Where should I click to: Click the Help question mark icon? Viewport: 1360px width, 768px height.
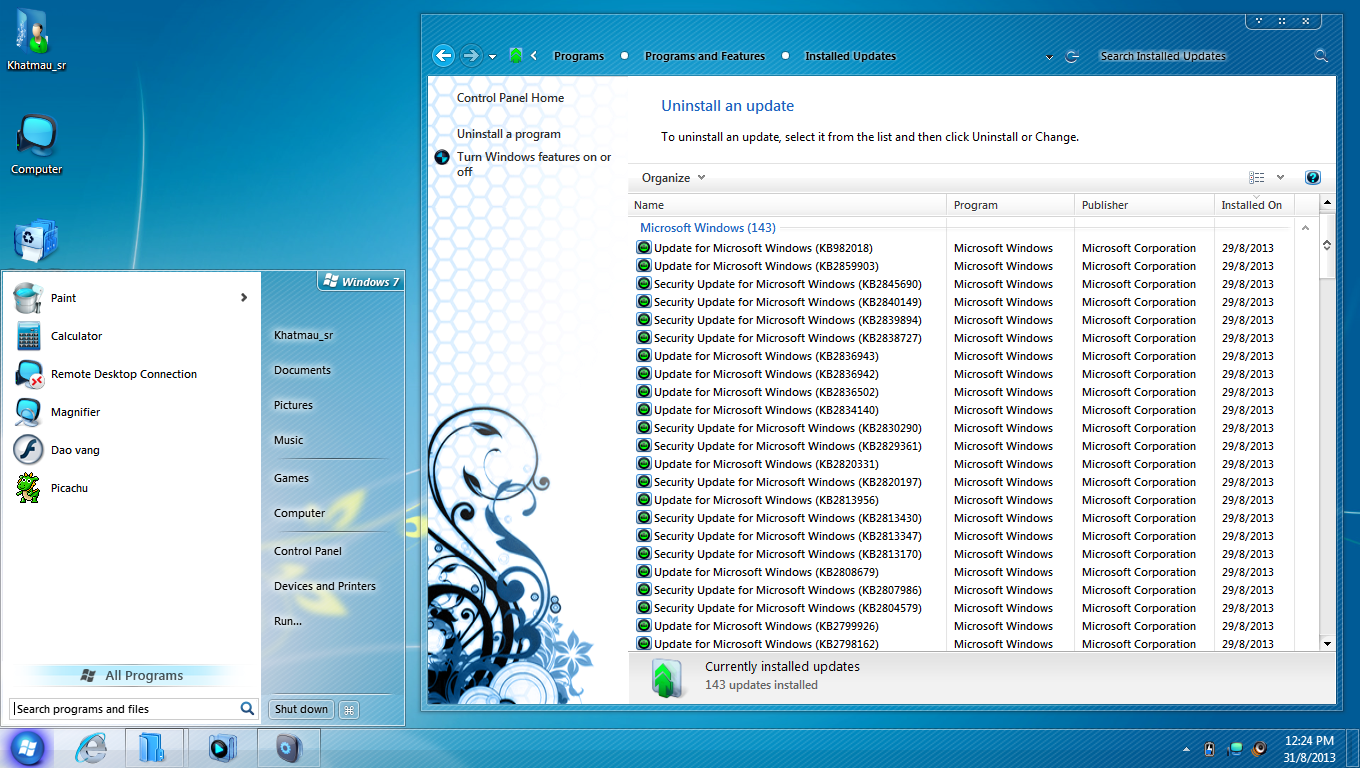pos(1313,178)
